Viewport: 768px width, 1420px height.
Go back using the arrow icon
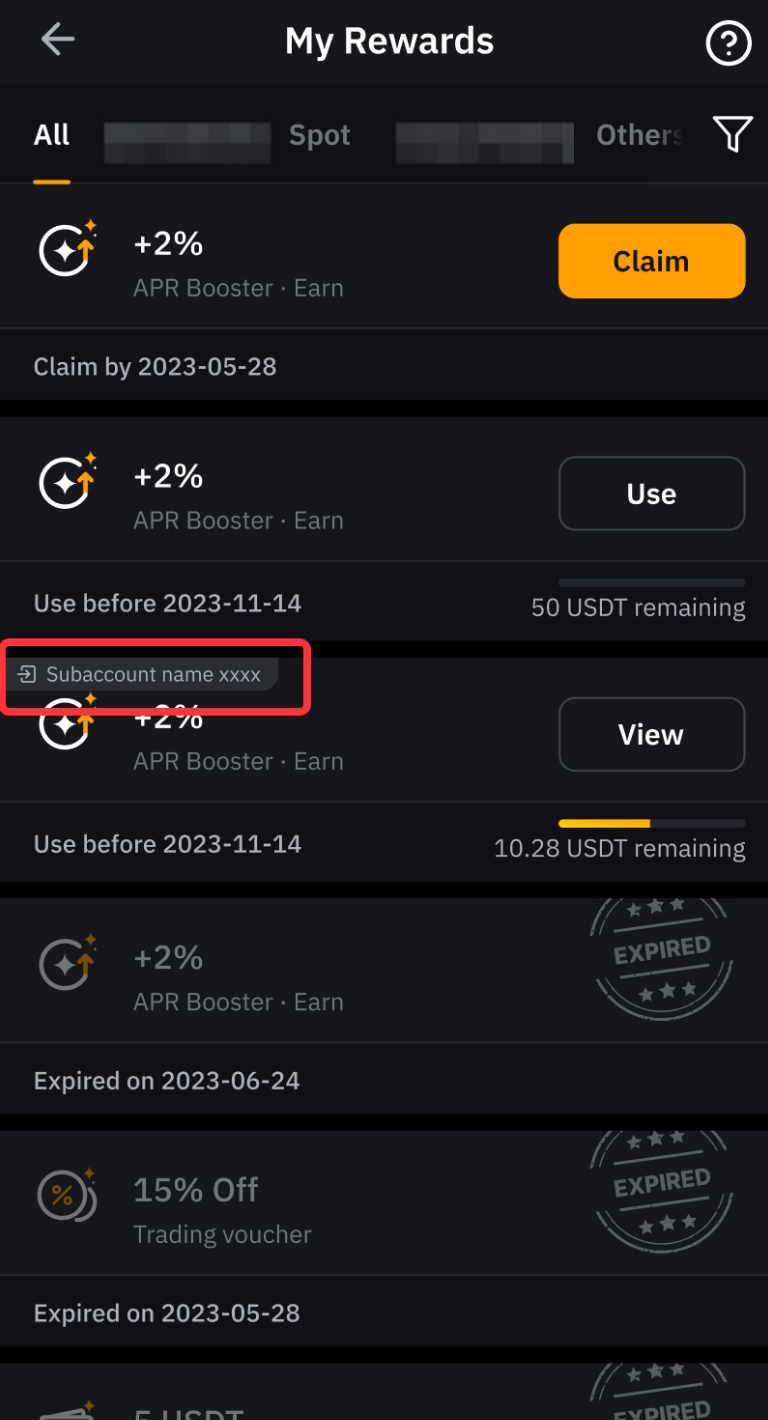[x=58, y=41]
